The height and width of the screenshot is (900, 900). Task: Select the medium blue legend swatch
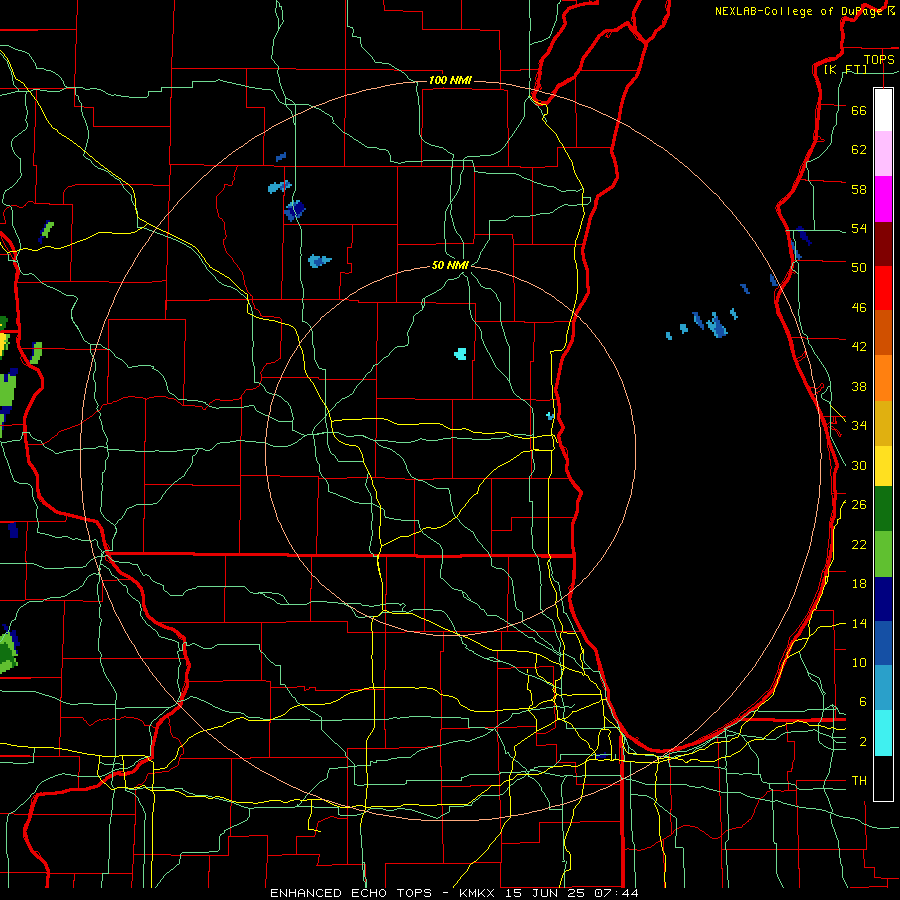(x=883, y=643)
